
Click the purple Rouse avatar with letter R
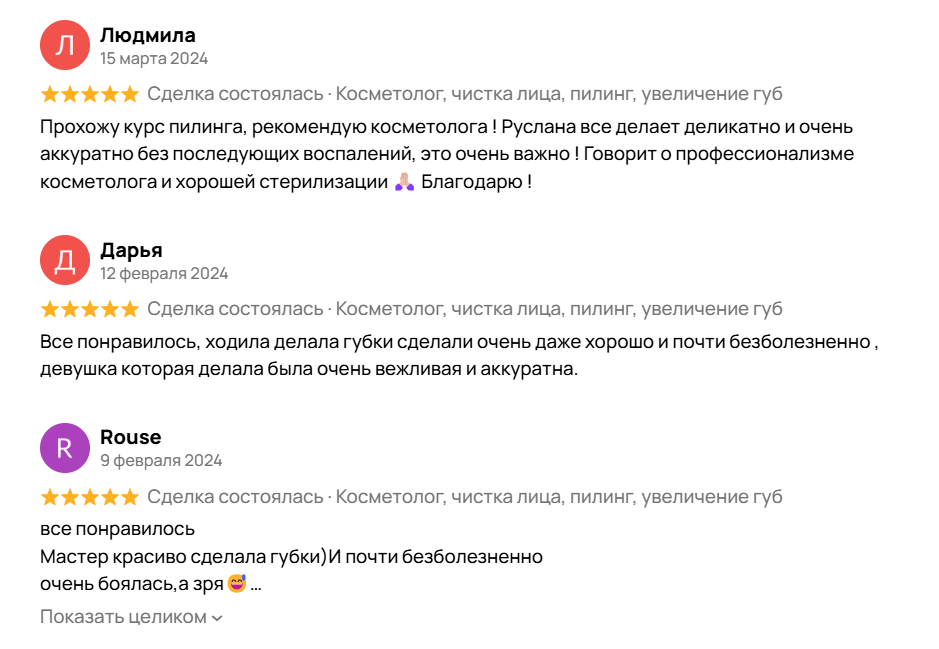(x=65, y=447)
